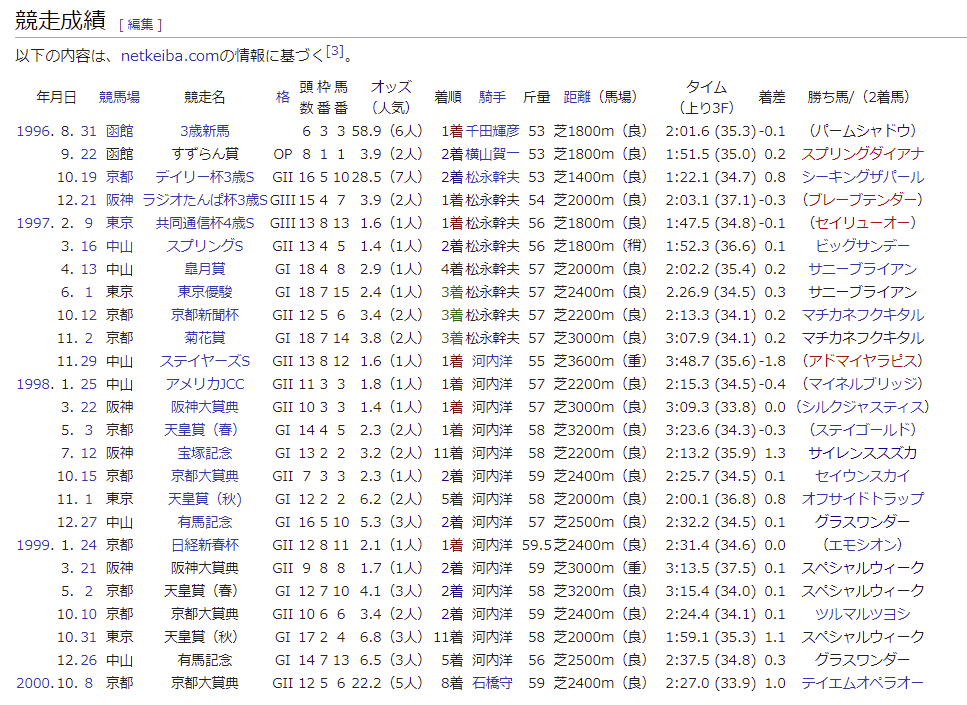Open the アメリカJCC race link
Screen dimensions: 967x705
[x=204, y=384]
